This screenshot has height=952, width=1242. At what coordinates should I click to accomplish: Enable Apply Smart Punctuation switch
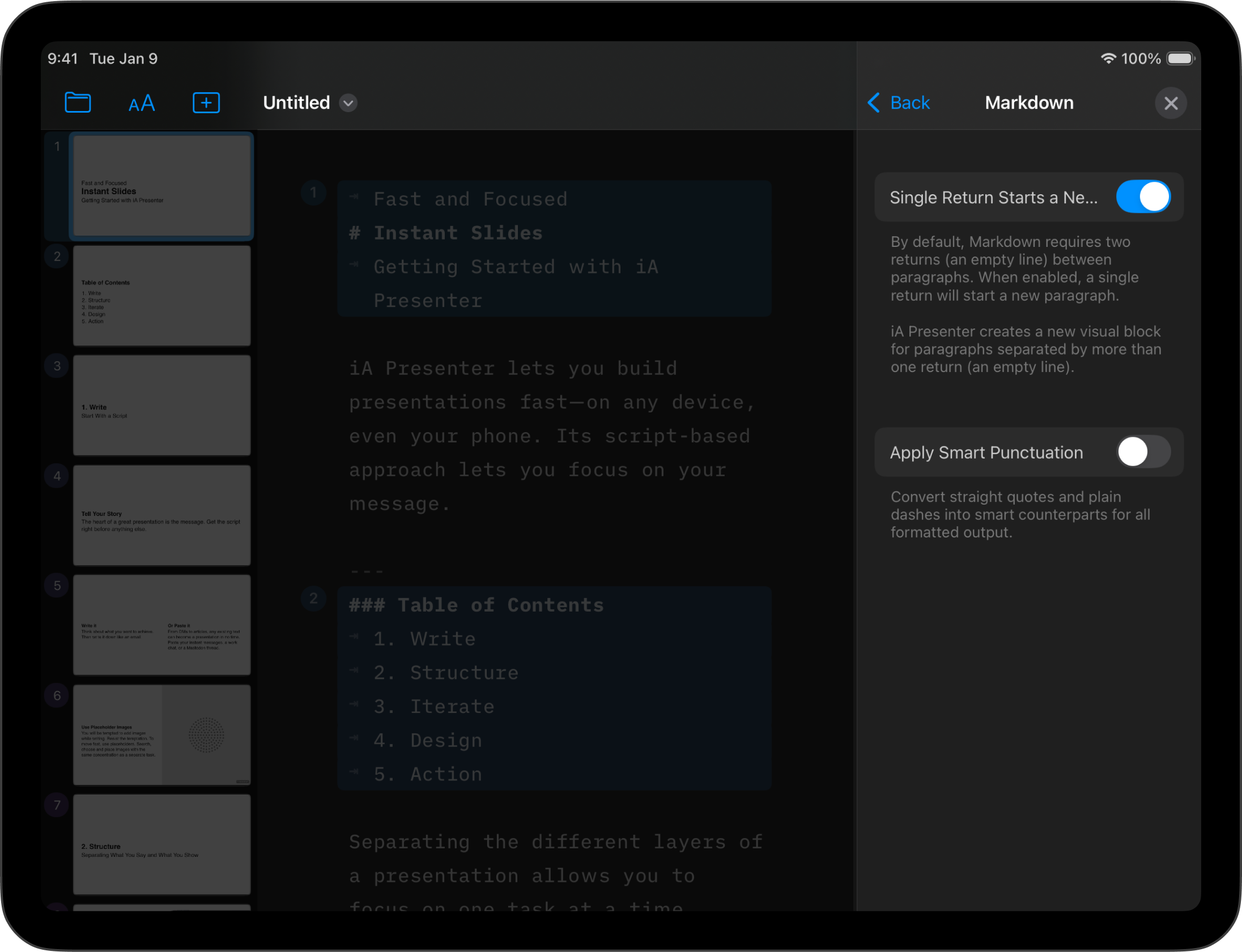[1143, 452]
